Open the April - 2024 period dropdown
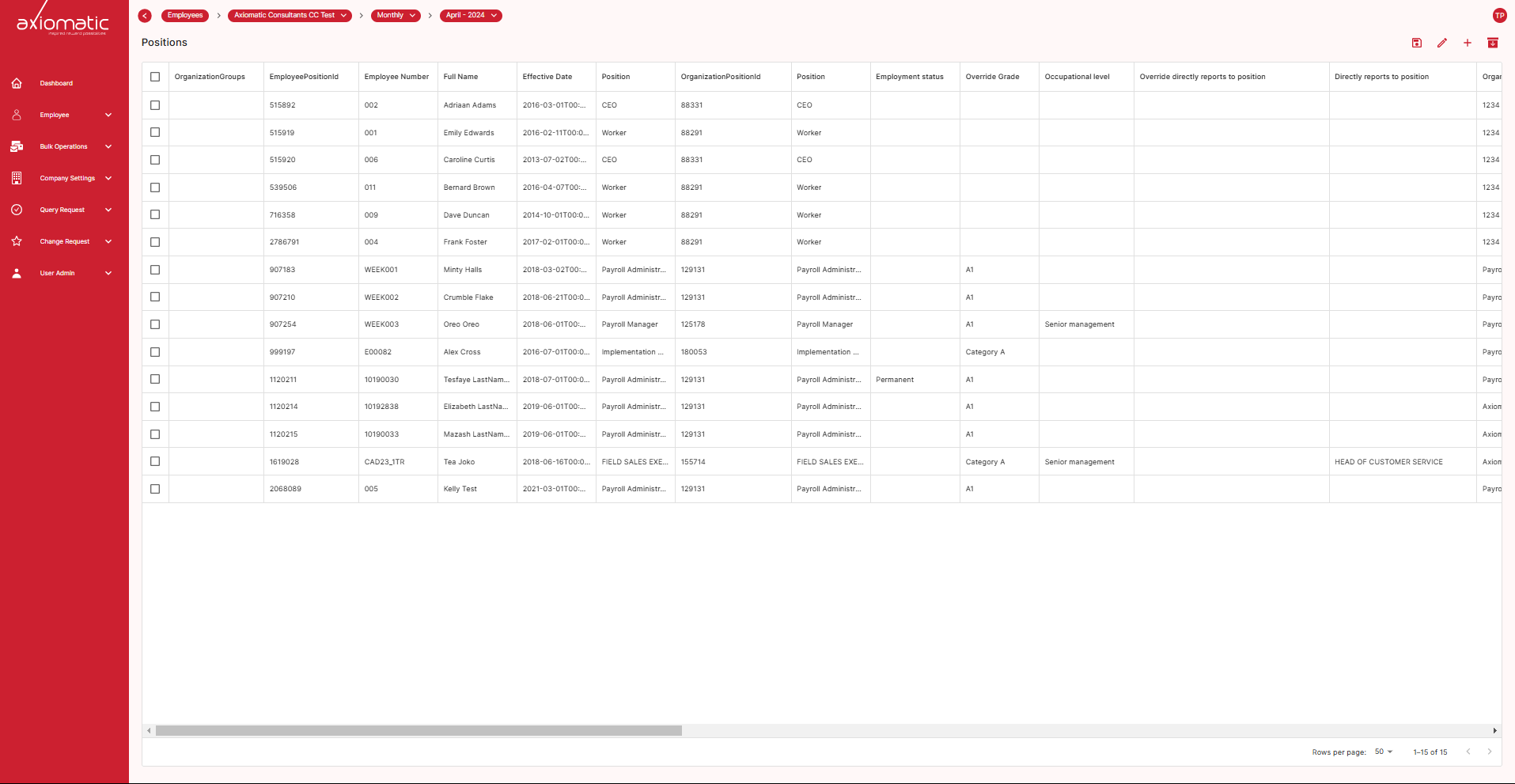Image resolution: width=1515 pixels, height=784 pixels. coord(471,16)
